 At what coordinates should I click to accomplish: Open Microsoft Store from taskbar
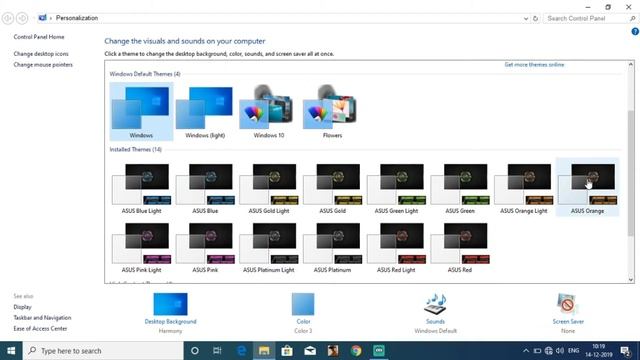click(x=287, y=351)
